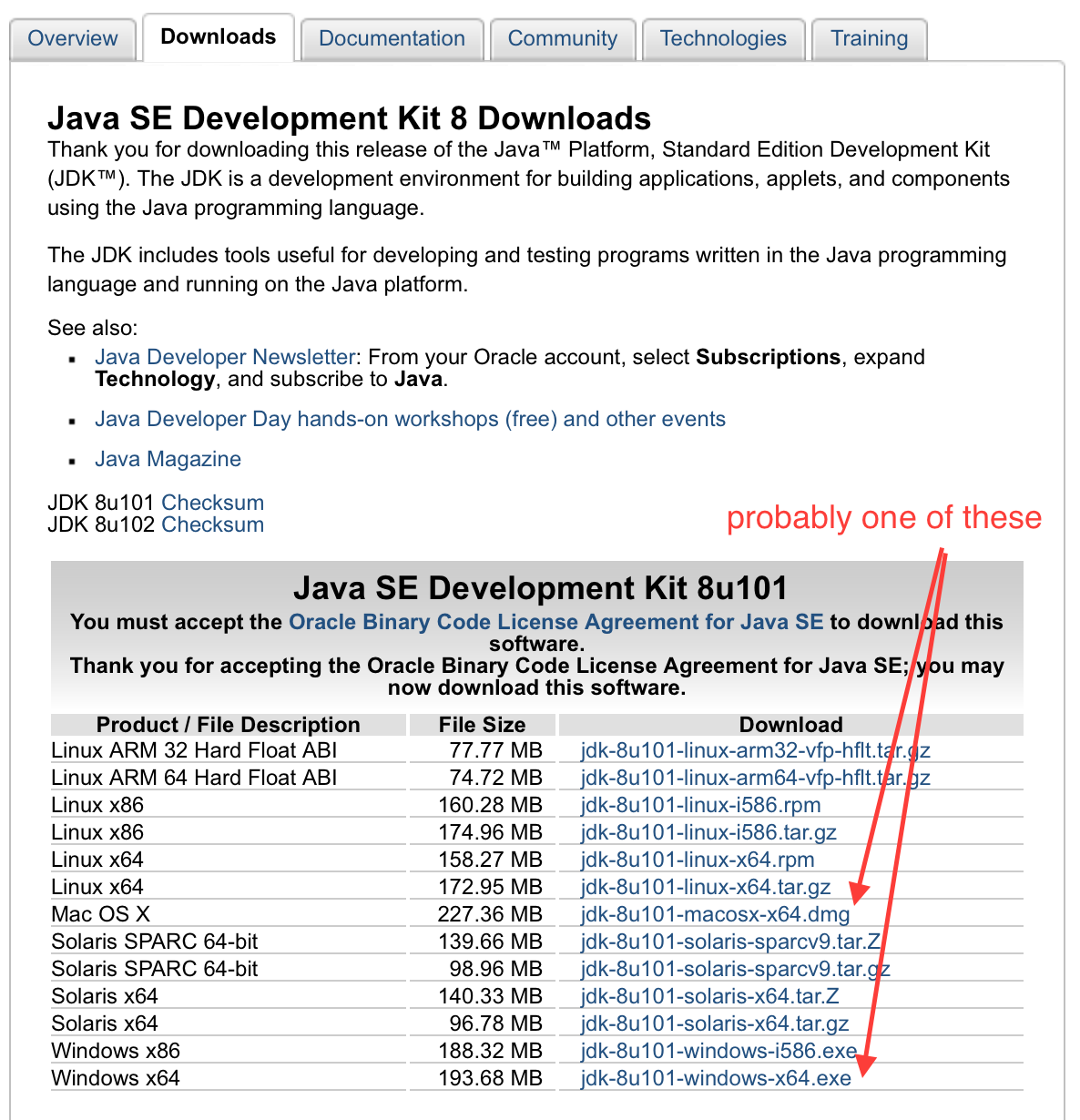Open the Documentation tab
The image size is (1080, 1120).
pyautogui.click(x=392, y=39)
